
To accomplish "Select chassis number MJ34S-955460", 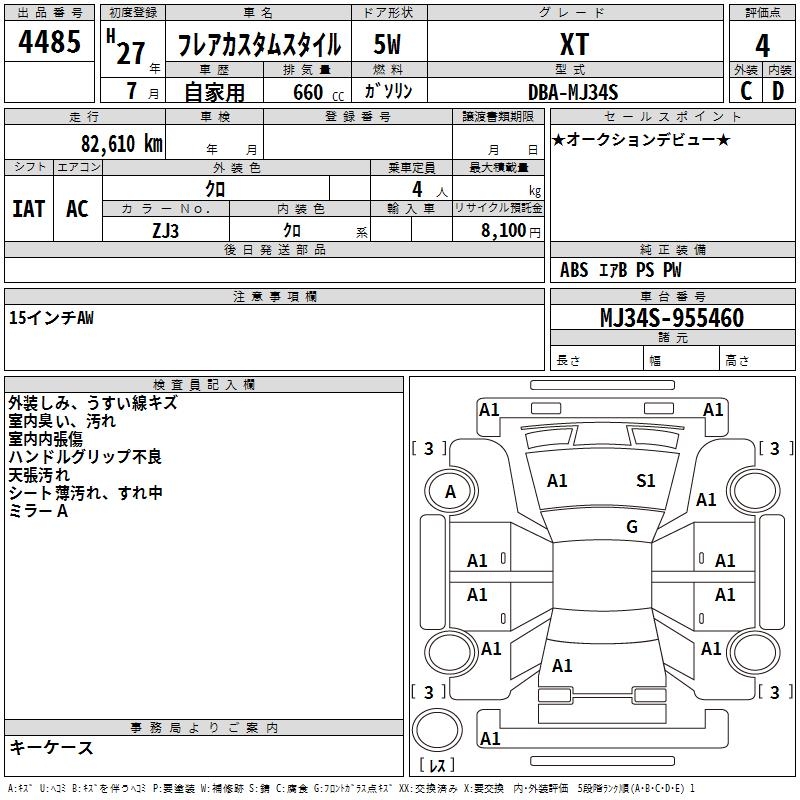I will [672, 318].
